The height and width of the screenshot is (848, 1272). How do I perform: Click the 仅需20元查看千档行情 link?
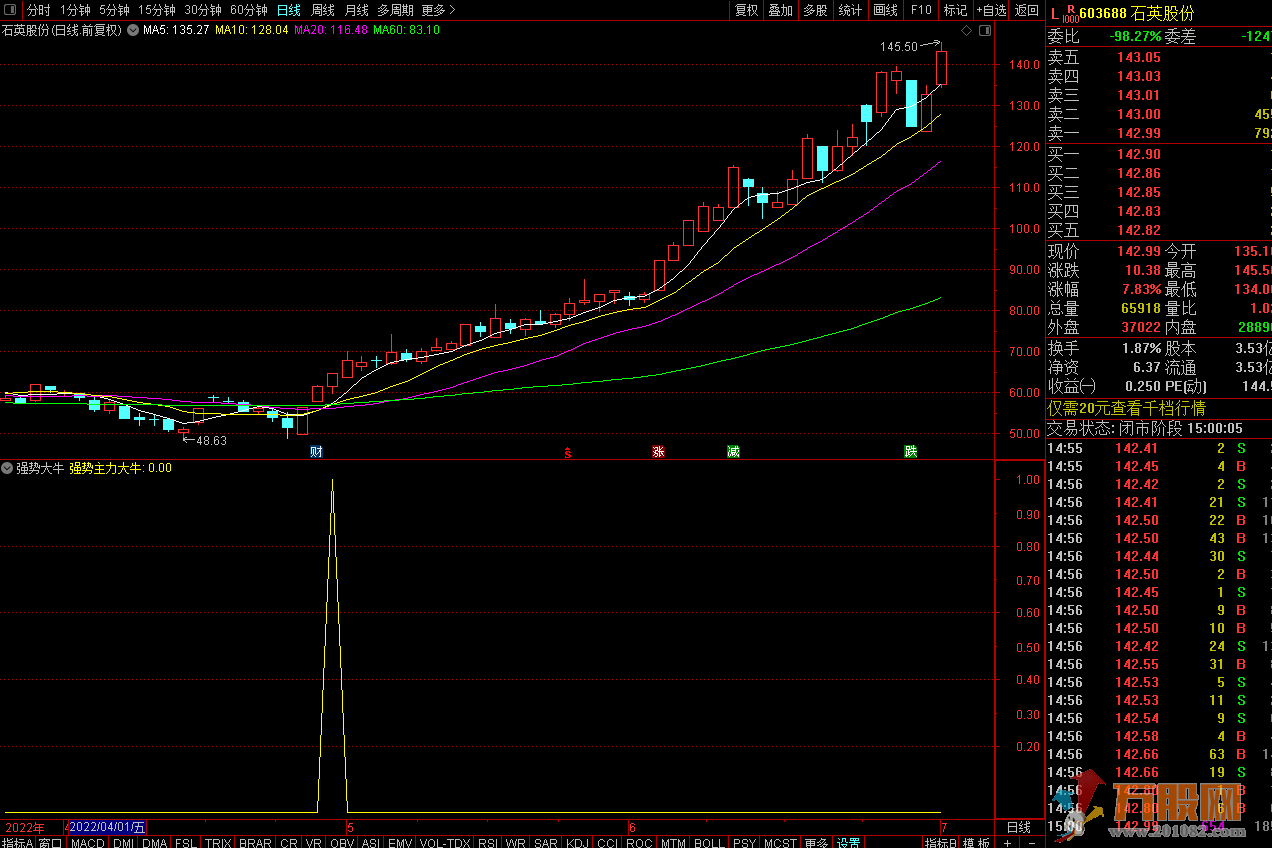1126,408
